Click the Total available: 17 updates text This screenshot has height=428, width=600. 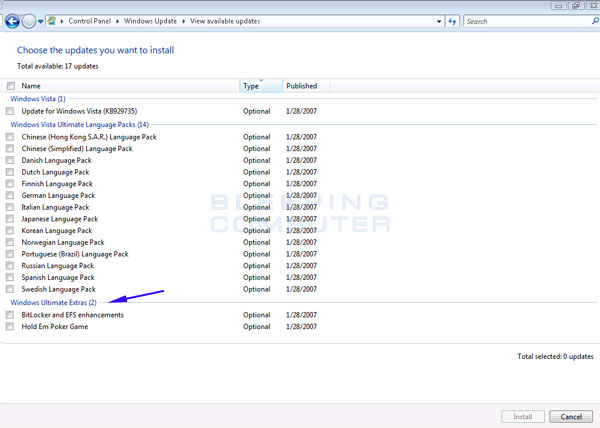(58, 66)
